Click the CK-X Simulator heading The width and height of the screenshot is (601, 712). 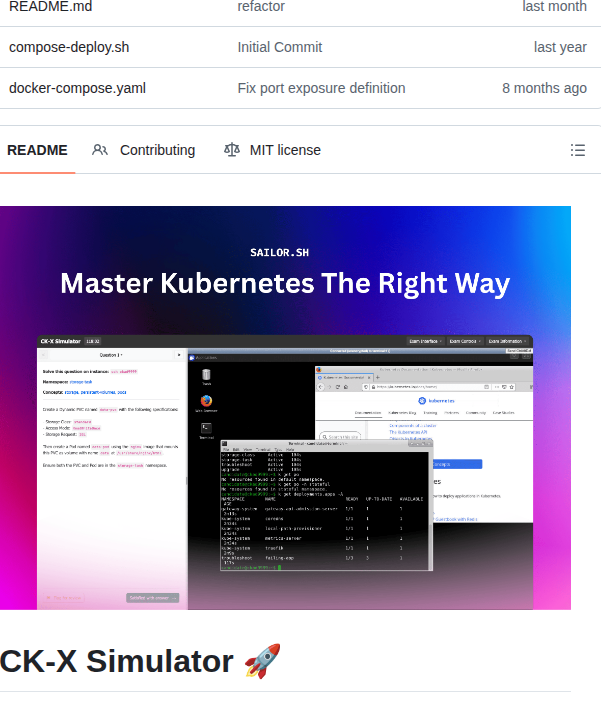117,662
